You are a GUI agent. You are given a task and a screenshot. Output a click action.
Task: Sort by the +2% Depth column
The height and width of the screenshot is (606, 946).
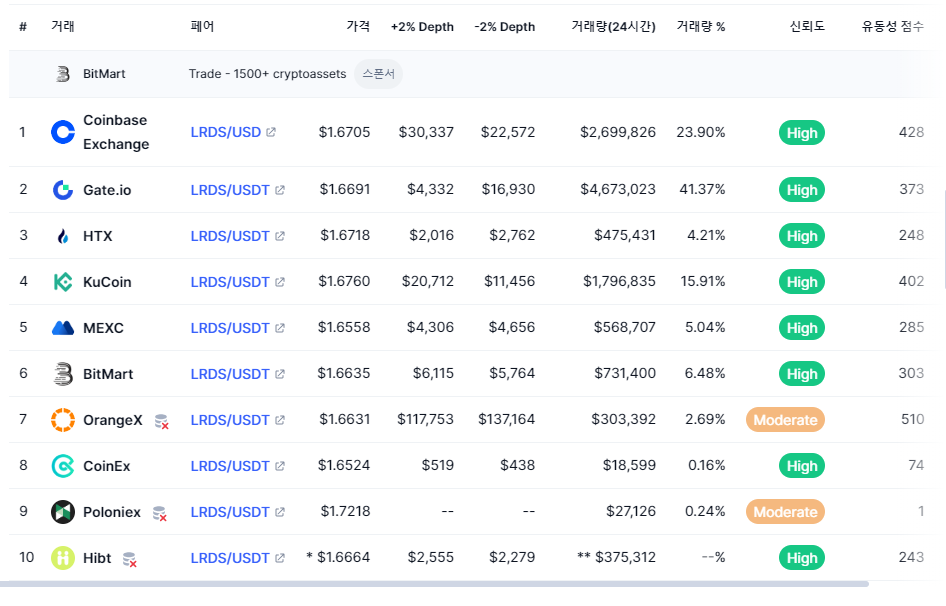click(422, 27)
